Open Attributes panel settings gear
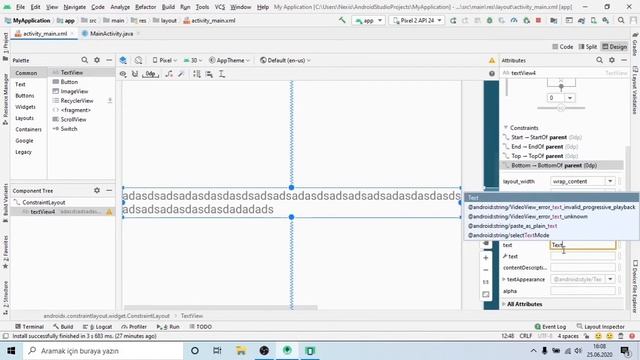Image resolution: width=640 pixels, height=360 pixels. point(612,60)
